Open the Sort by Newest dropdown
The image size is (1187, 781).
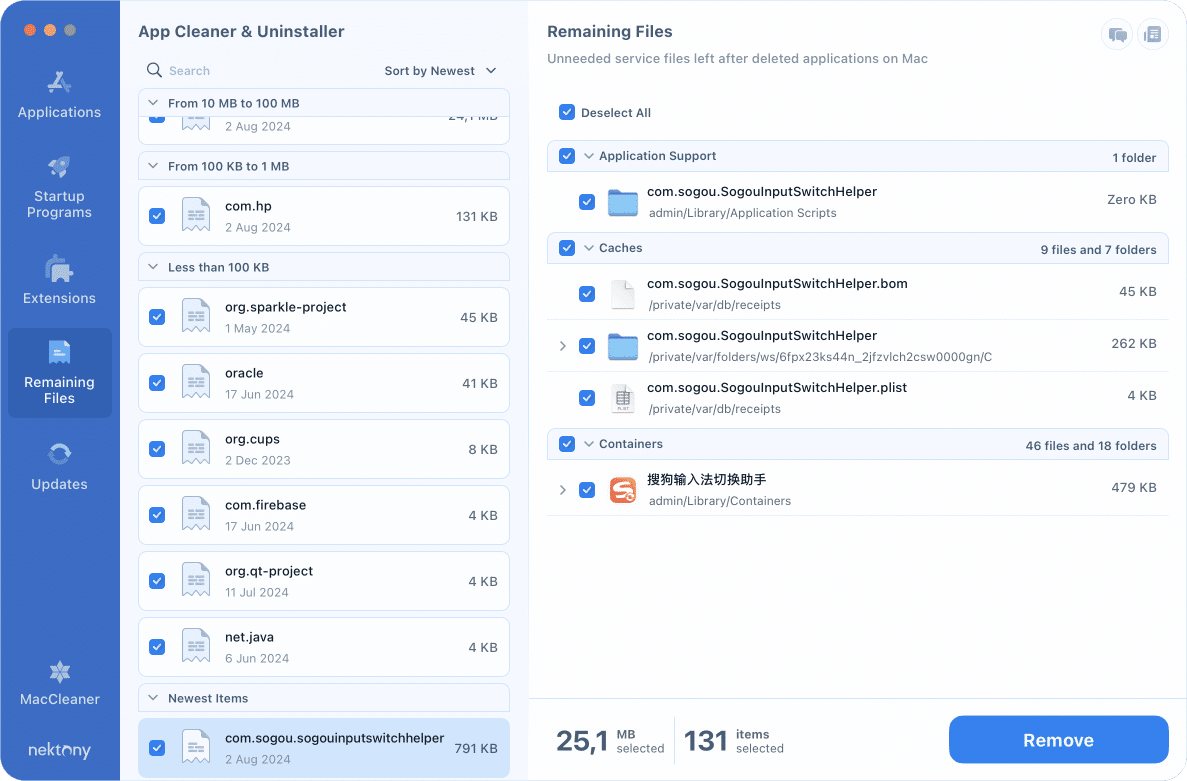(x=439, y=70)
